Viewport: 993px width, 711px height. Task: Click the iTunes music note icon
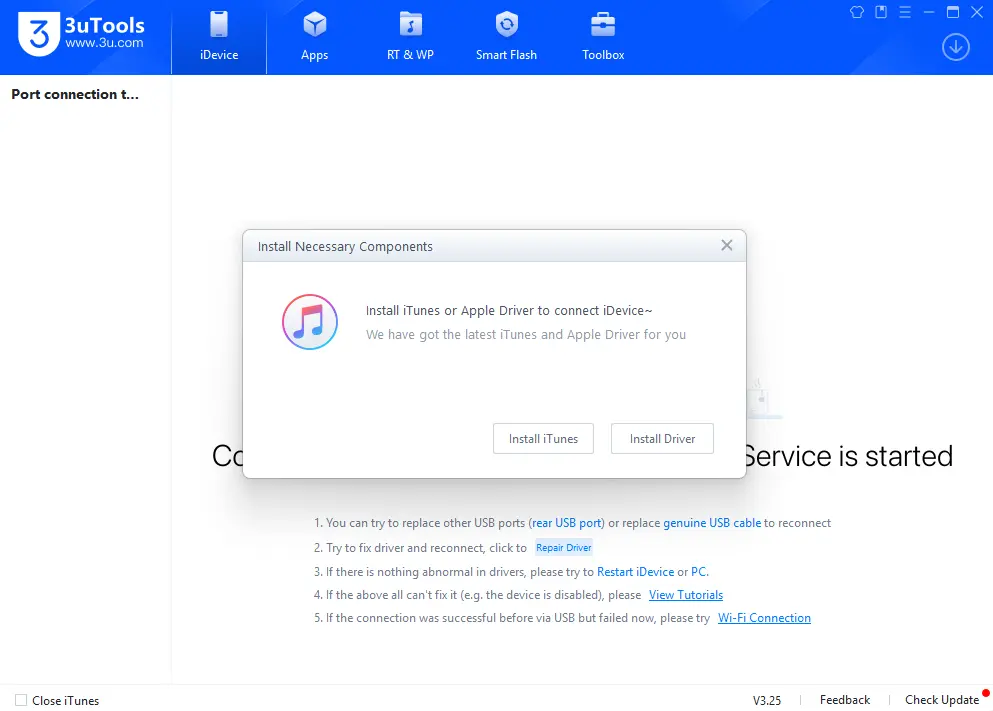point(309,322)
